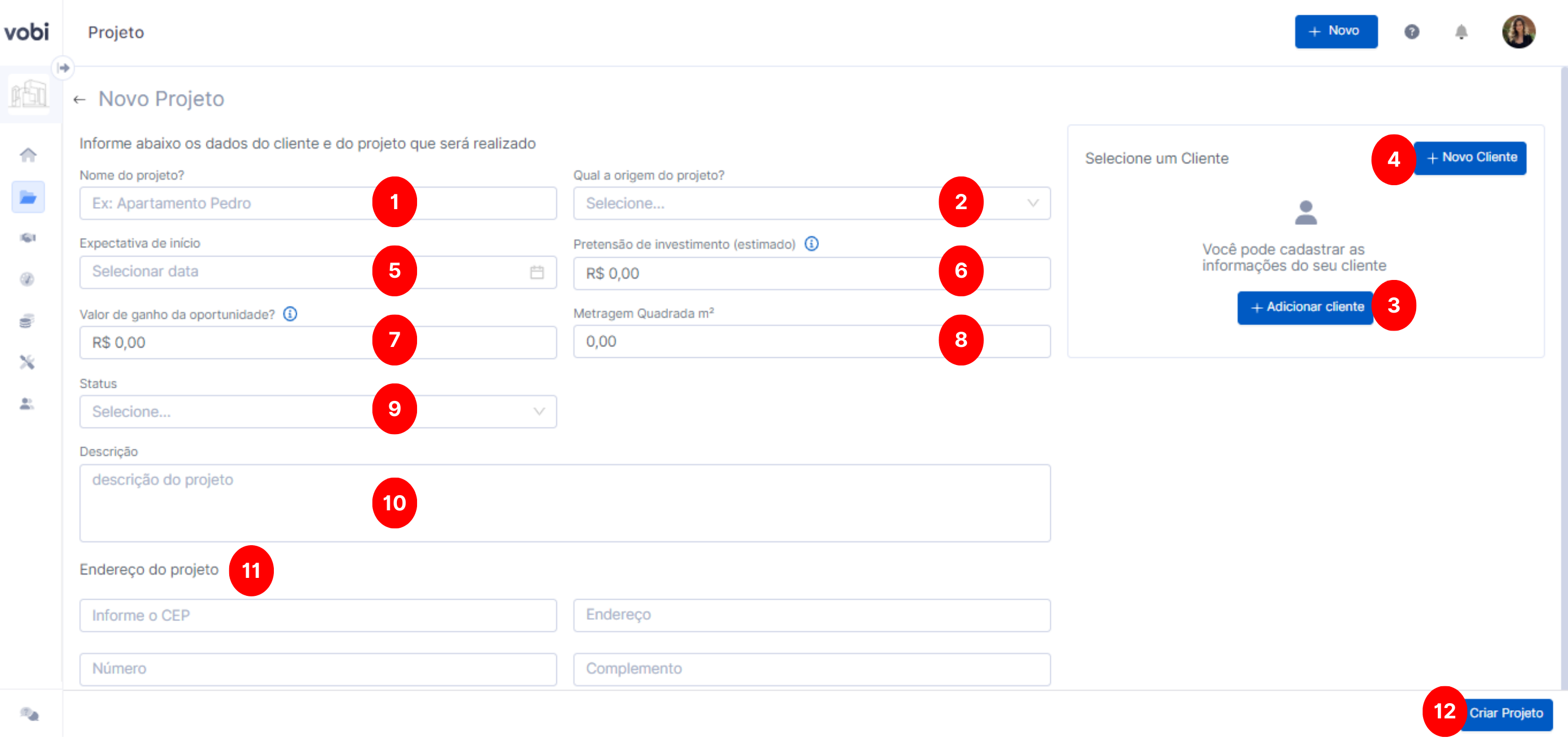Image resolution: width=1568 pixels, height=744 pixels.
Task: Expand the sidebar with arrow toggle
Action: [x=63, y=68]
